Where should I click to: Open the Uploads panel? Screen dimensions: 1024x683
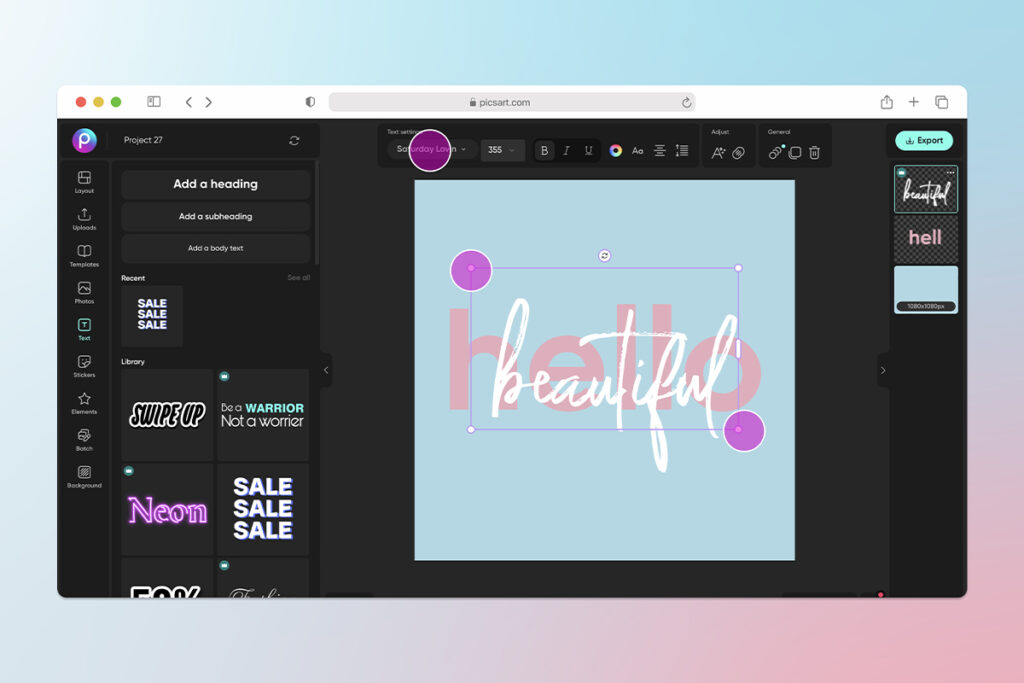point(84,217)
